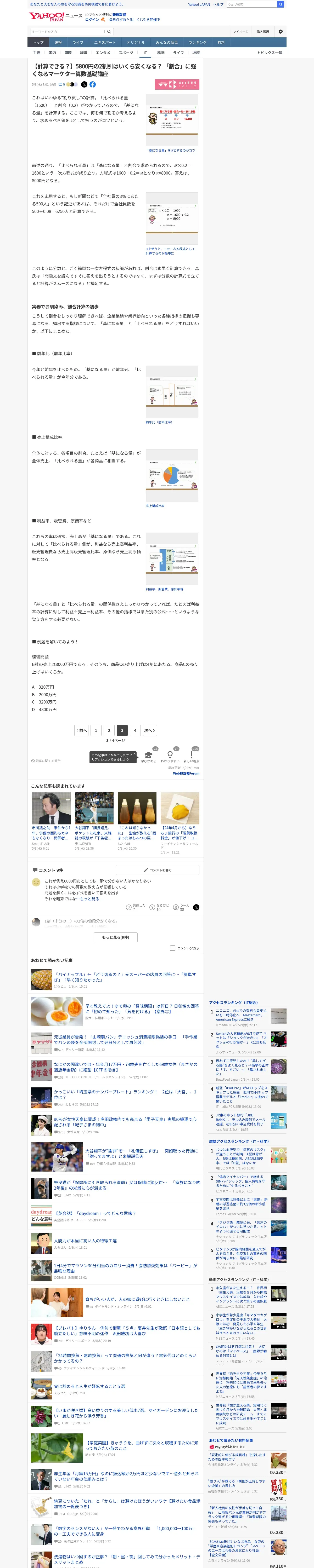Open the 購入履歴 link

coord(263,32)
